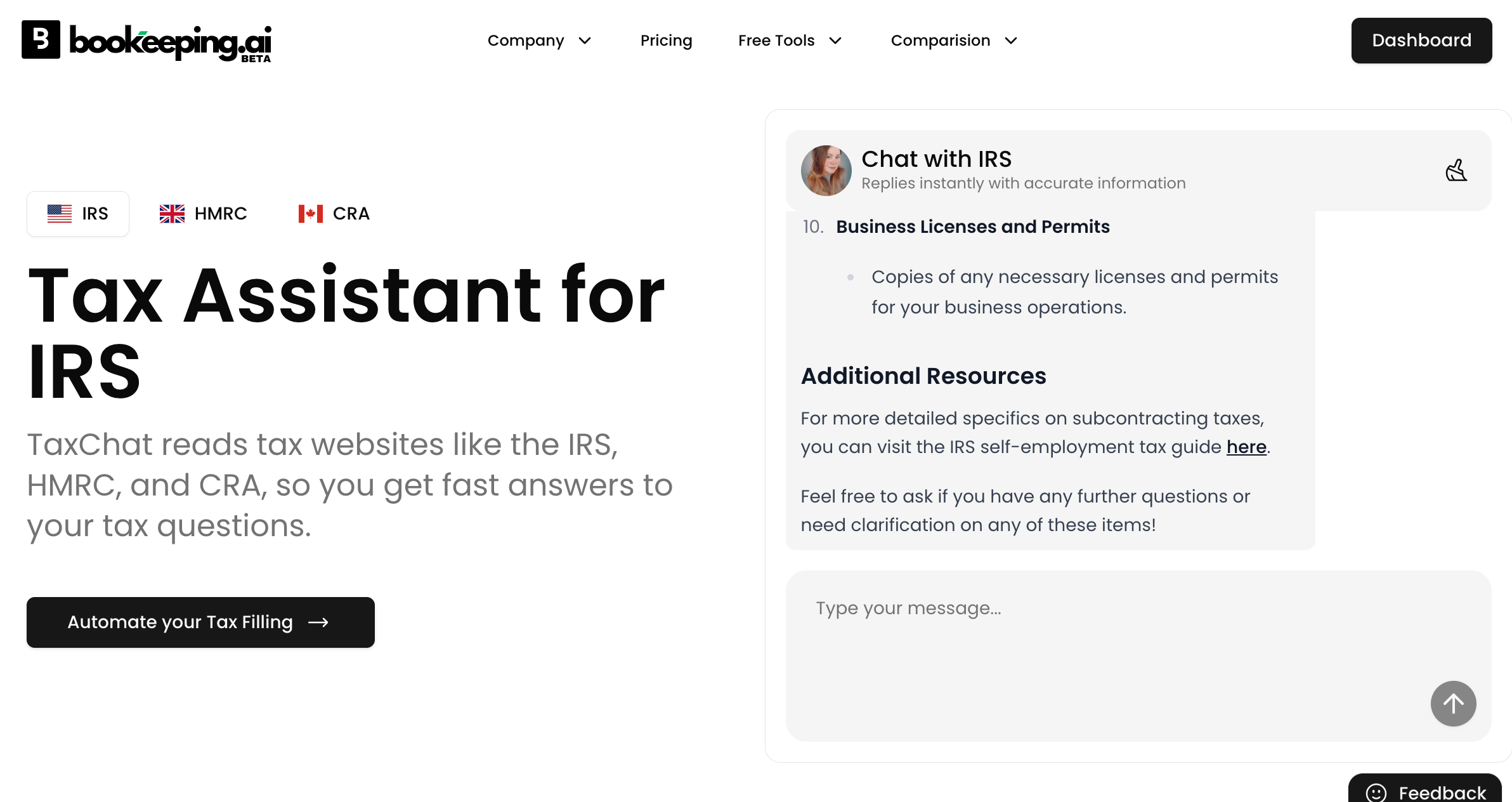Clear chat using the broom icon
This screenshot has height=802, width=1512.
coord(1456,171)
